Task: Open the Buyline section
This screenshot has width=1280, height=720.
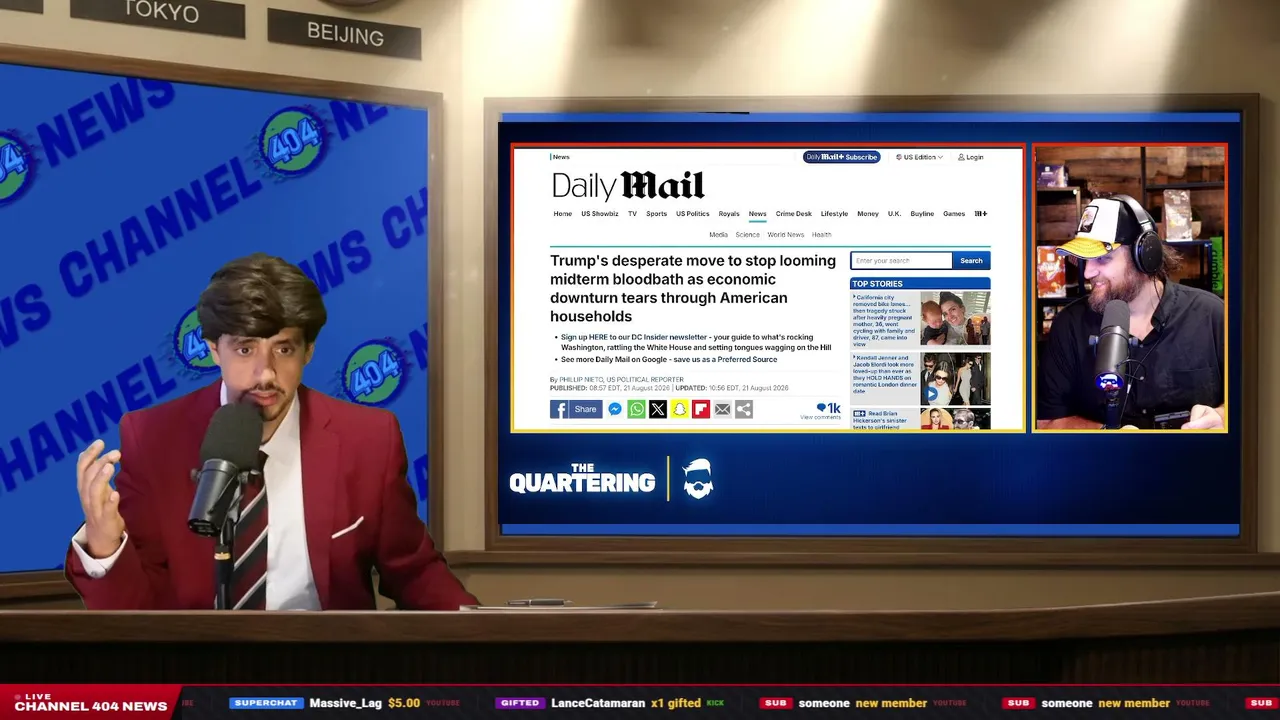Action: [x=922, y=213]
